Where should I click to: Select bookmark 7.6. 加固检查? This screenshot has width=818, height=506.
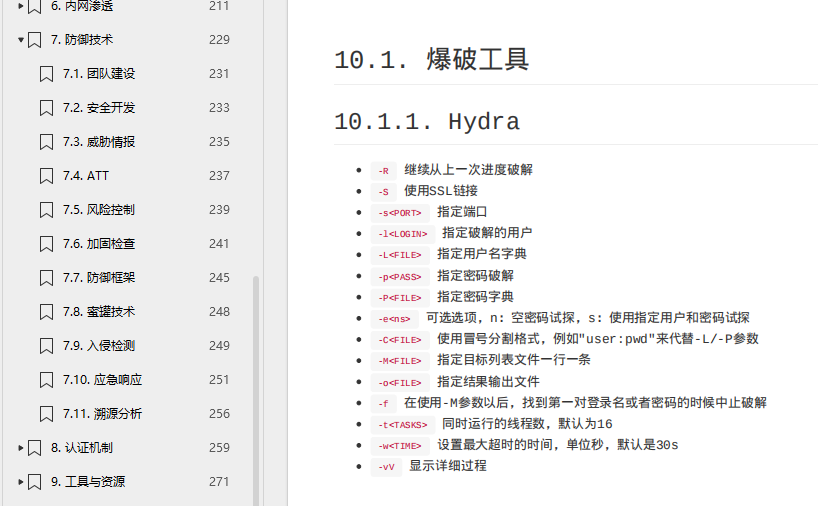99,244
